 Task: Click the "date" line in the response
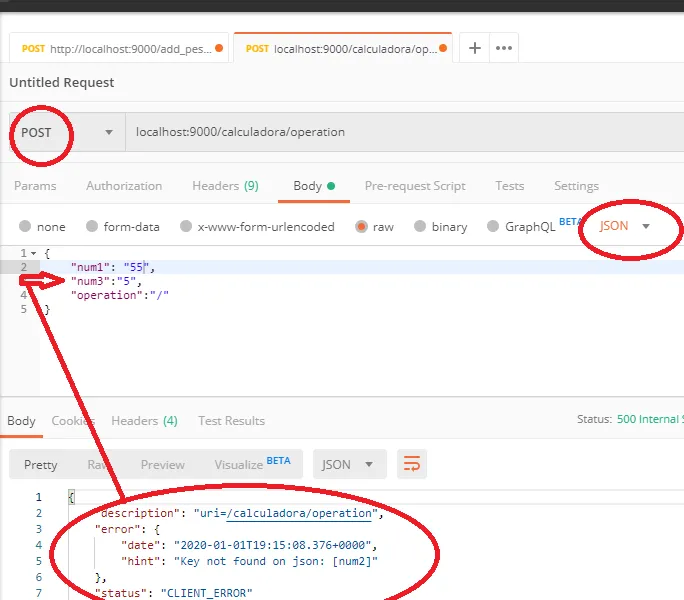click(249, 545)
